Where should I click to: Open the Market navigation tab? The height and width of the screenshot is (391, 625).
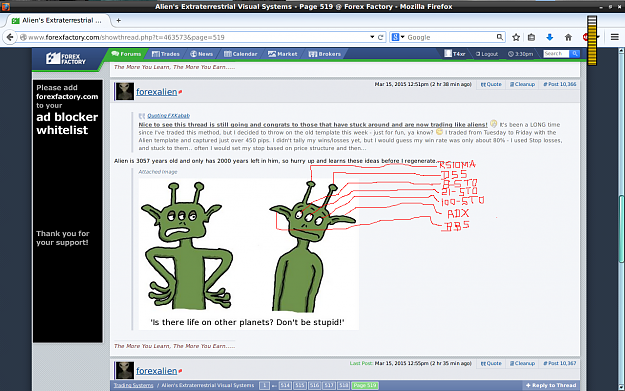283,54
